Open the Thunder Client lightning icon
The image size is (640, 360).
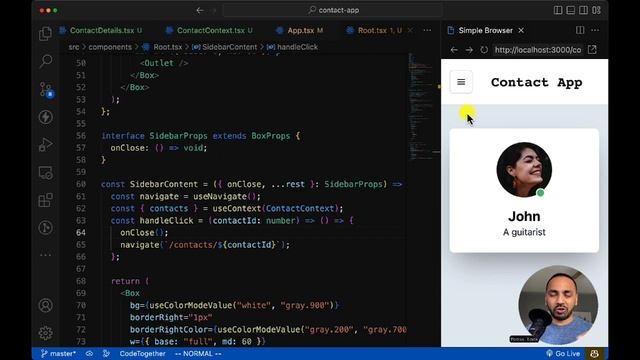point(45,117)
